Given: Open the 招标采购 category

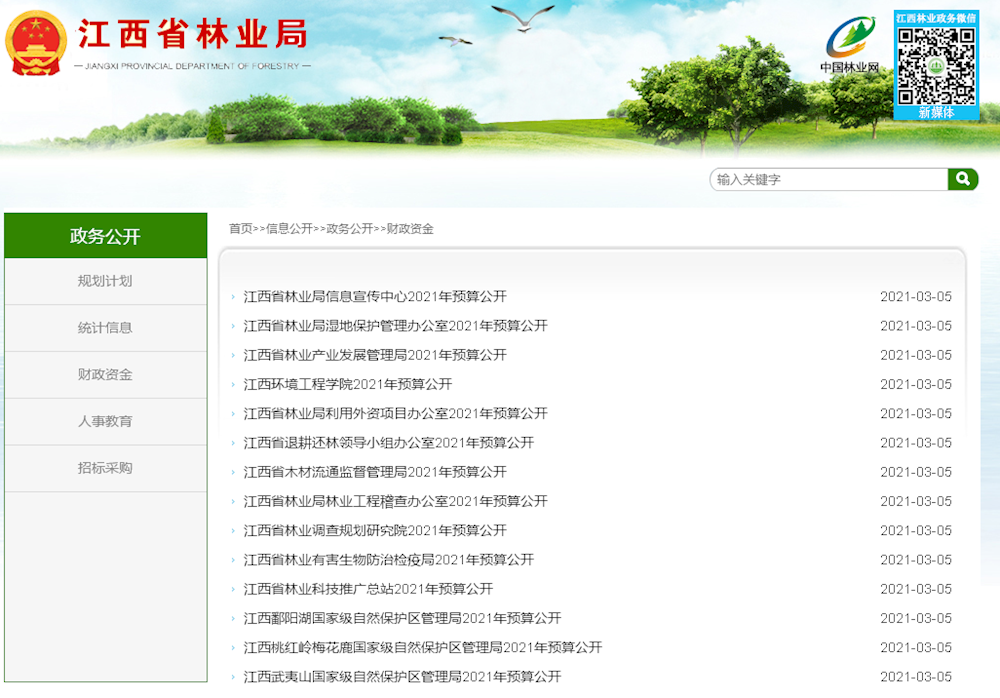Looking at the screenshot, I should 105,468.
